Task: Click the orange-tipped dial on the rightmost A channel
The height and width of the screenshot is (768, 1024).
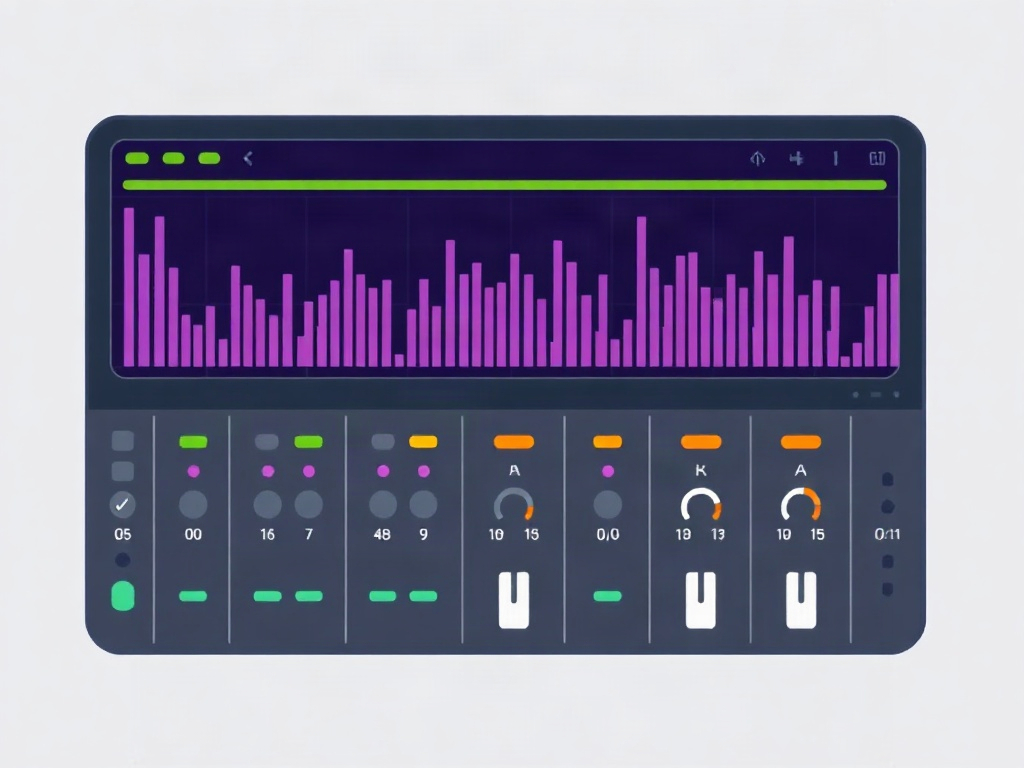Action: point(801,504)
